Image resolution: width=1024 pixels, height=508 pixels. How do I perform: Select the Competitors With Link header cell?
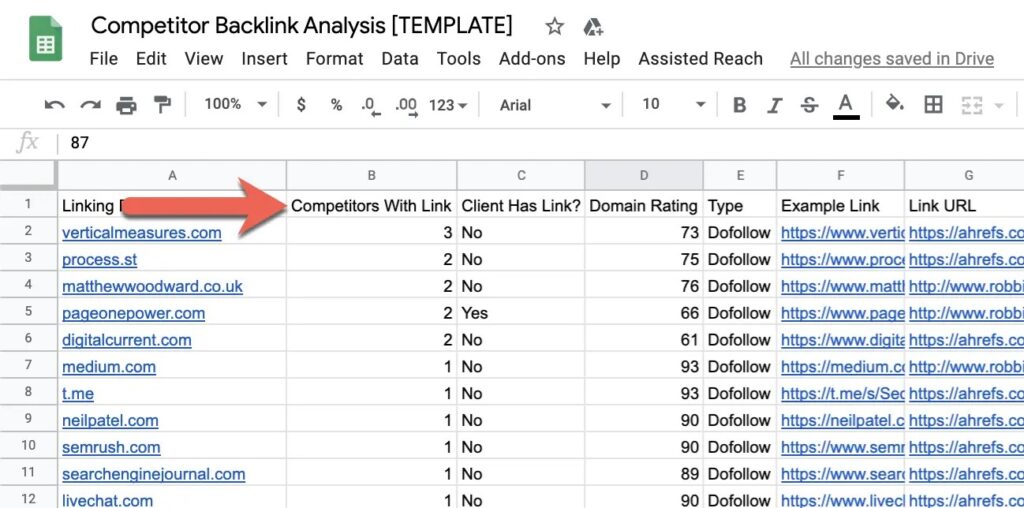coord(372,206)
